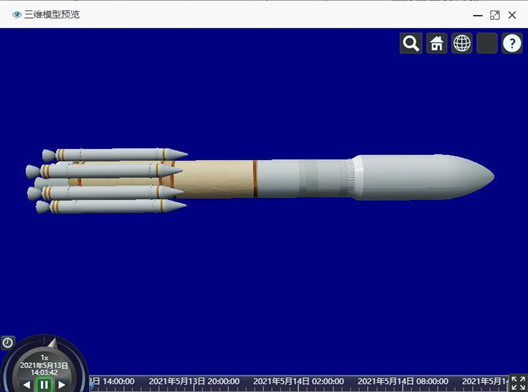The image size is (528, 392).
Task: Toggle the green pause button
Action: click(44, 385)
